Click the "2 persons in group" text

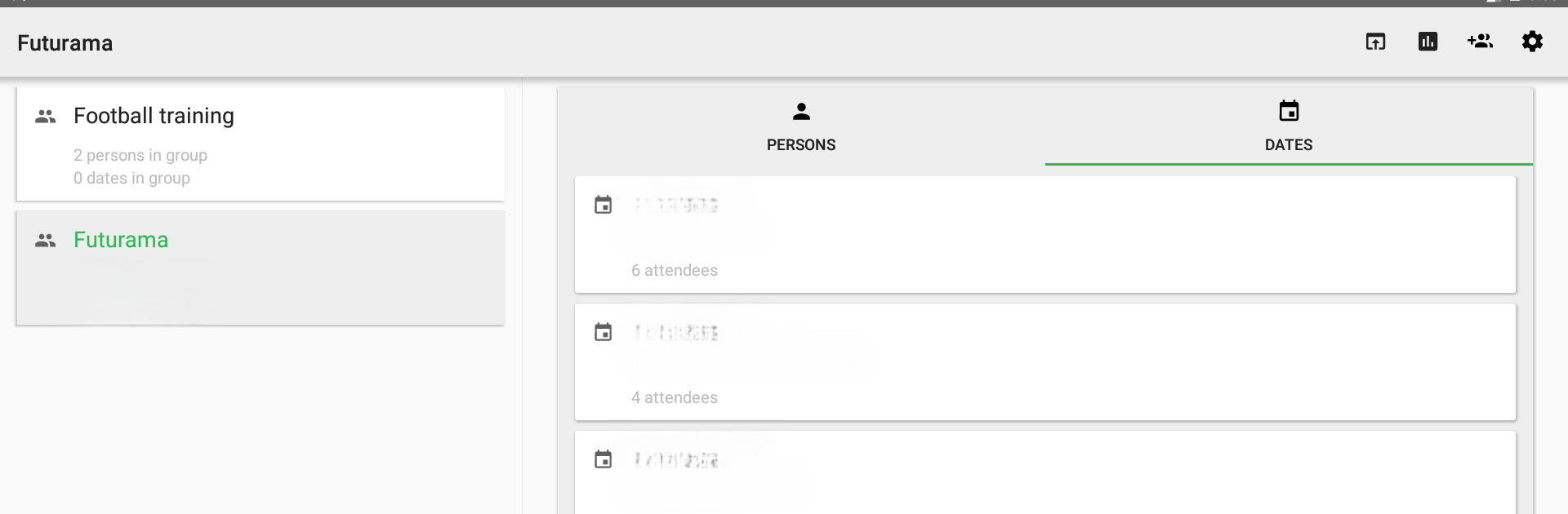coord(140,155)
